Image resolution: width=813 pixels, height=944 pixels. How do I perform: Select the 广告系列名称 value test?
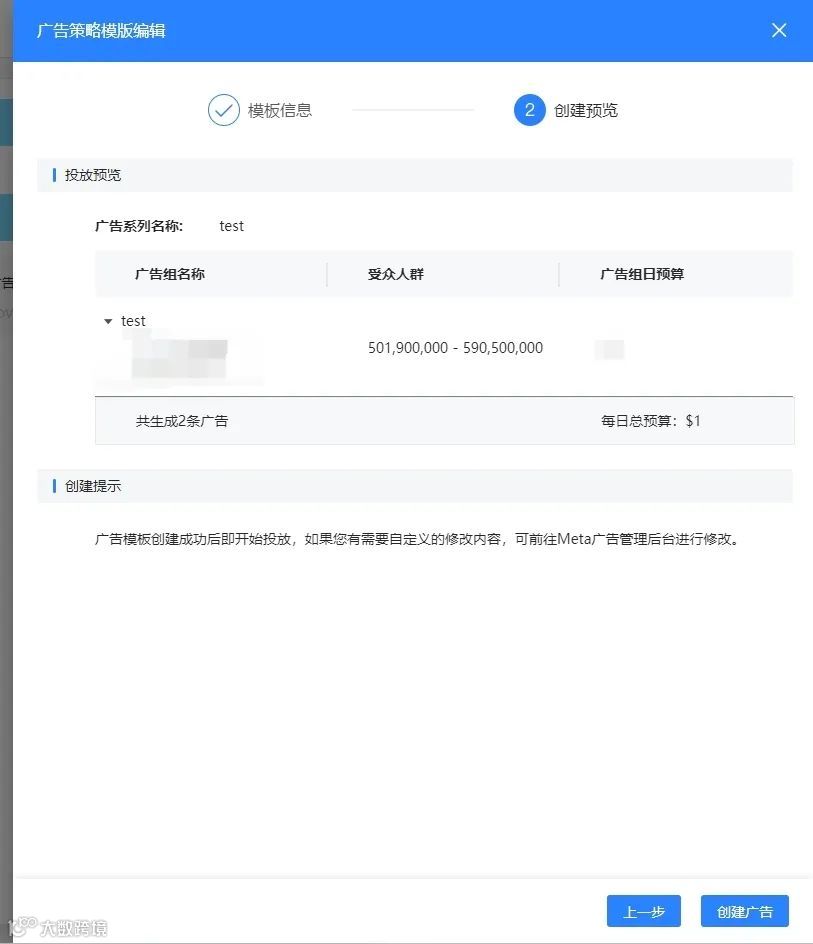(x=231, y=226)
